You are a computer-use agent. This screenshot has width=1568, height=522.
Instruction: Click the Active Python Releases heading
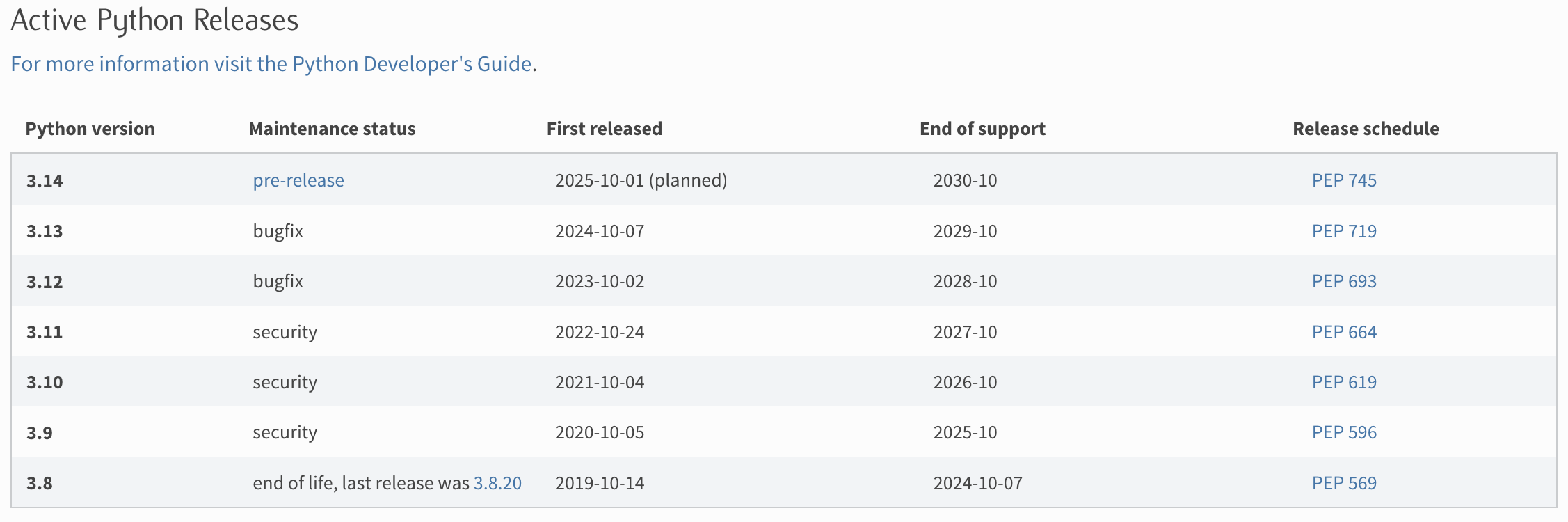154,20
